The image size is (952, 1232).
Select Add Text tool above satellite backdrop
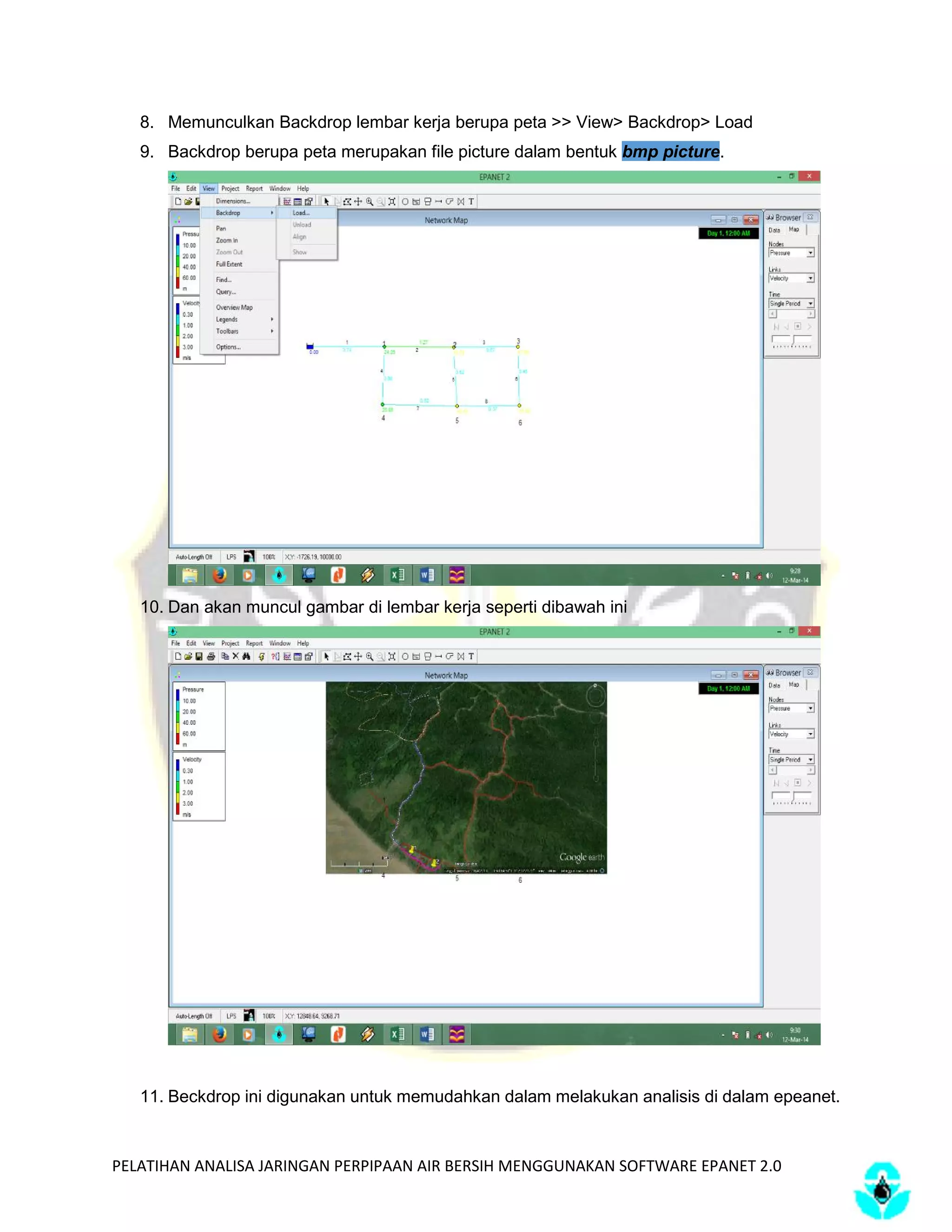471,656
